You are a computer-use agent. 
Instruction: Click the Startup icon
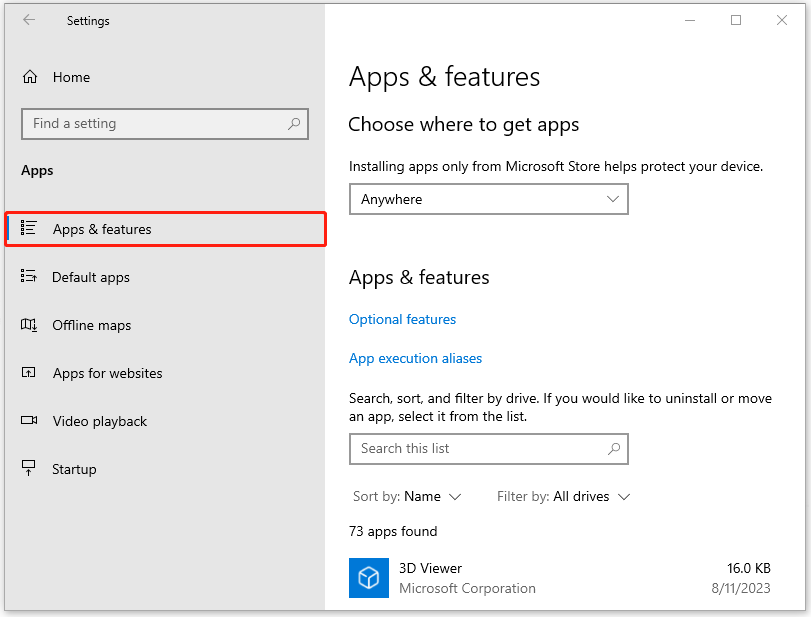tap(28, 468)
